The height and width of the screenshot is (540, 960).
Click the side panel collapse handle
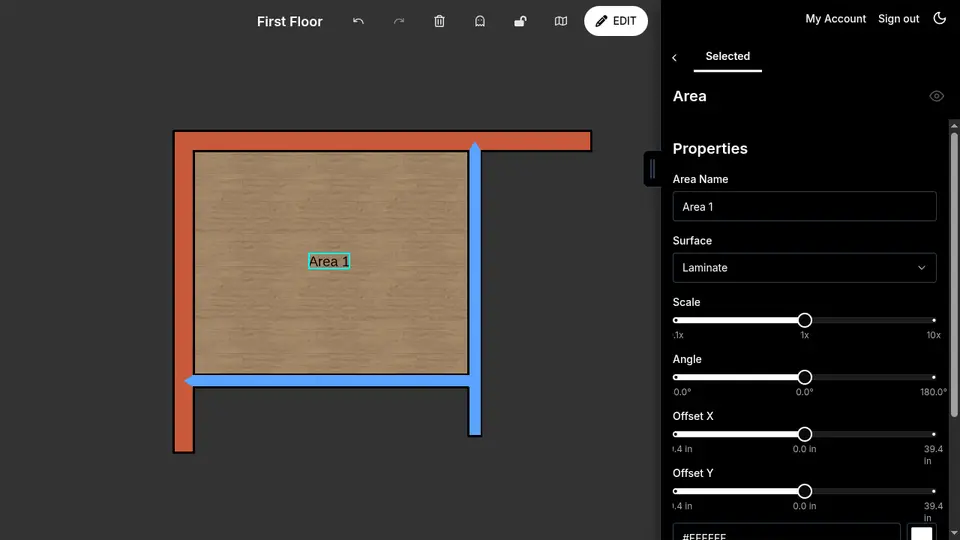[x=652, y=168]
